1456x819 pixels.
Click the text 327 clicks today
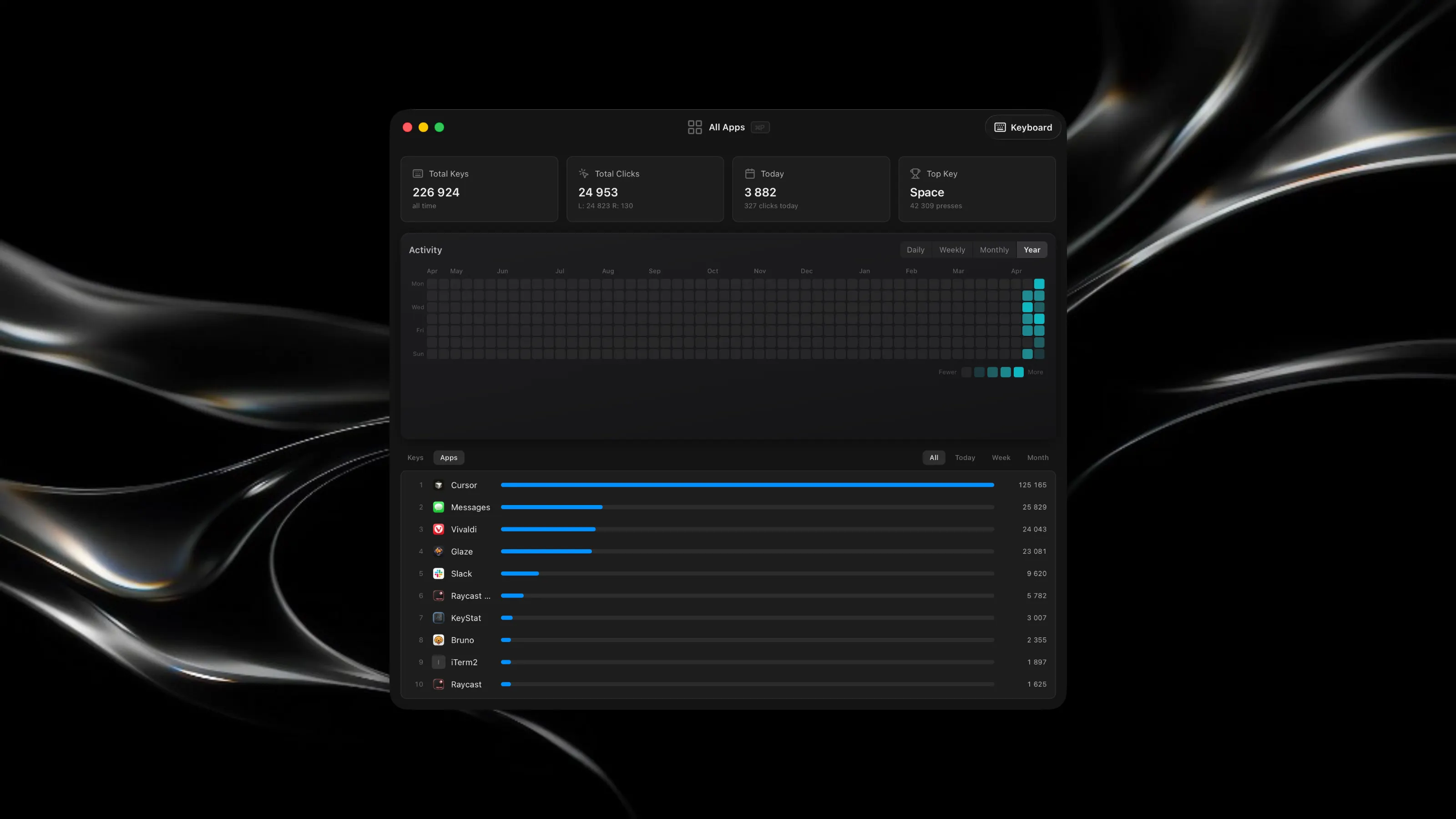(x=771, y=206)
